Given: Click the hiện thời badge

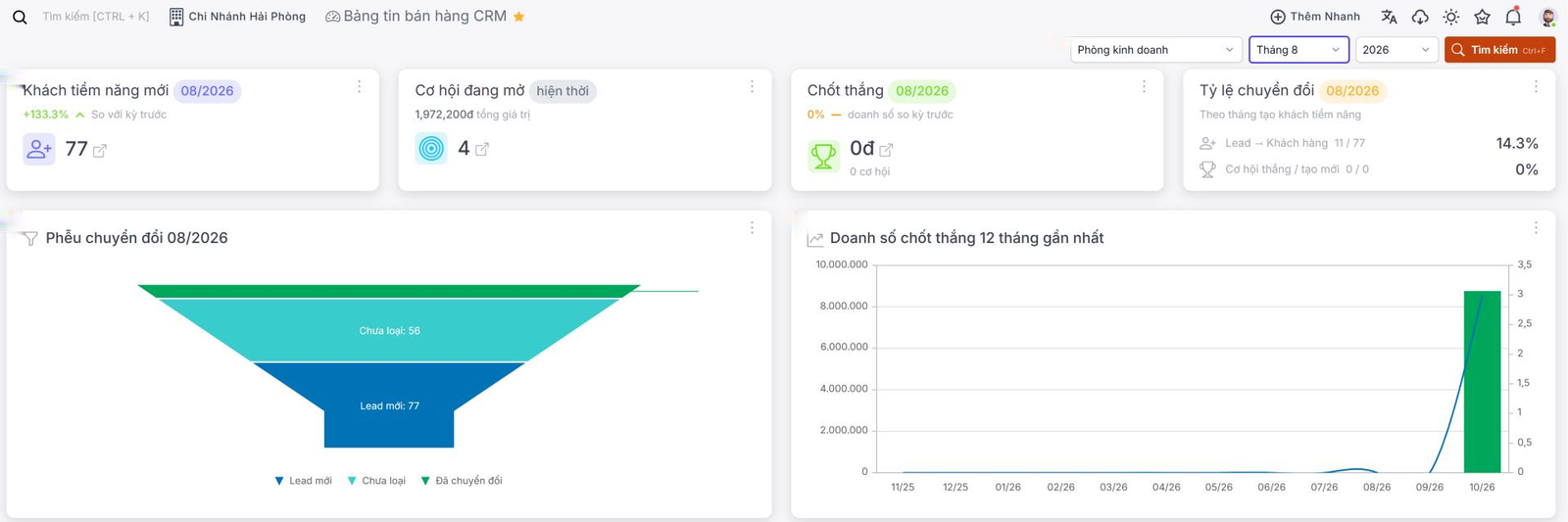Looking at the screenshot, I should point(563,91).
